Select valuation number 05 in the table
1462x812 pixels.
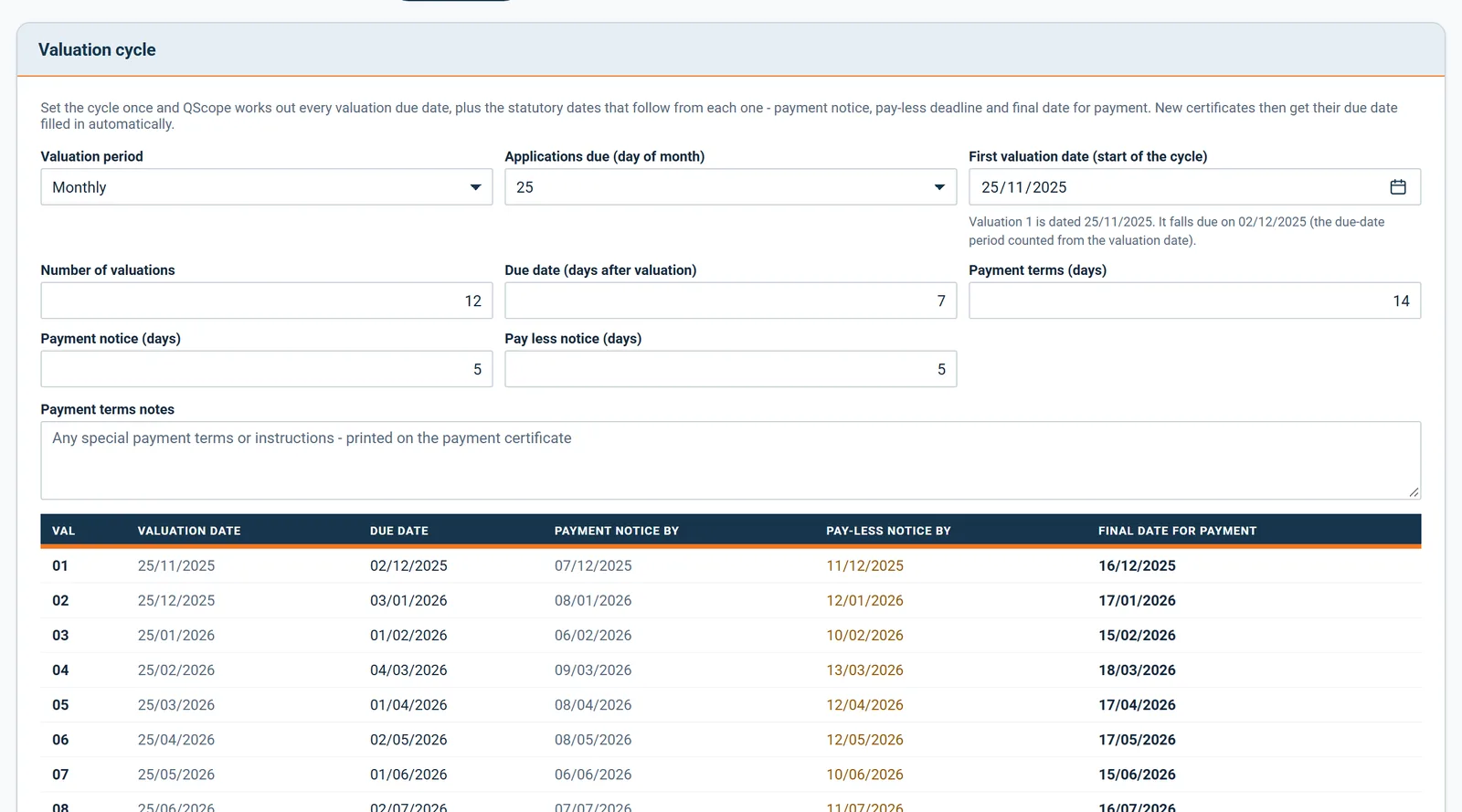(x=60, y=705)
